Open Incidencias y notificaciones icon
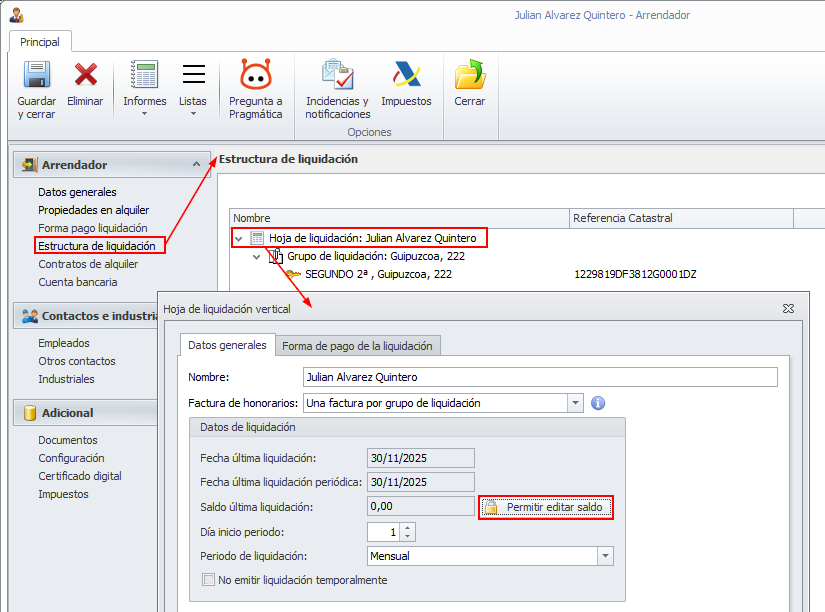The height and width of the screenshot is (612, 825). coord(338,74)
